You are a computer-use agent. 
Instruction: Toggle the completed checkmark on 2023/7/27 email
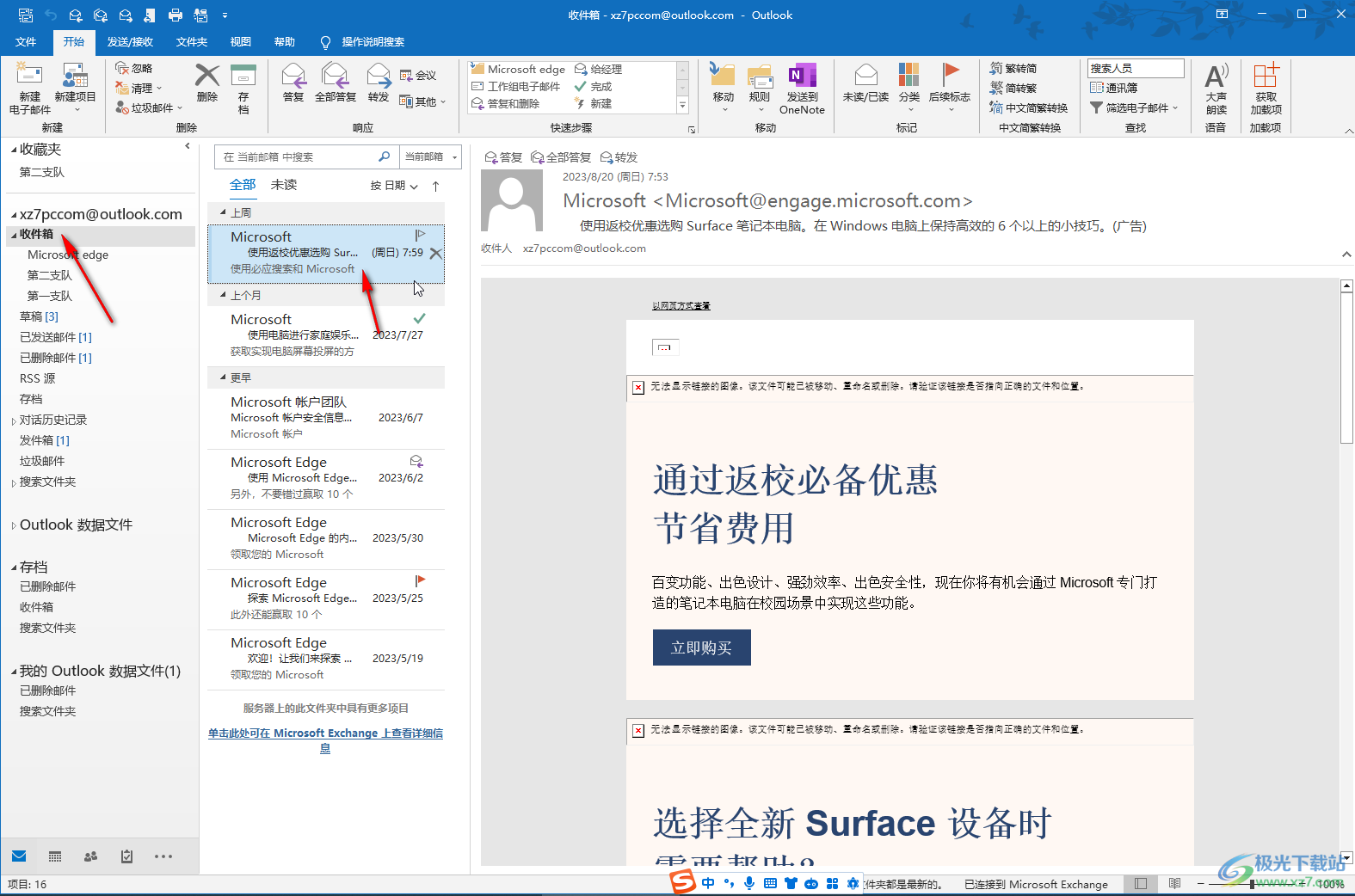[x=420, y=318]
